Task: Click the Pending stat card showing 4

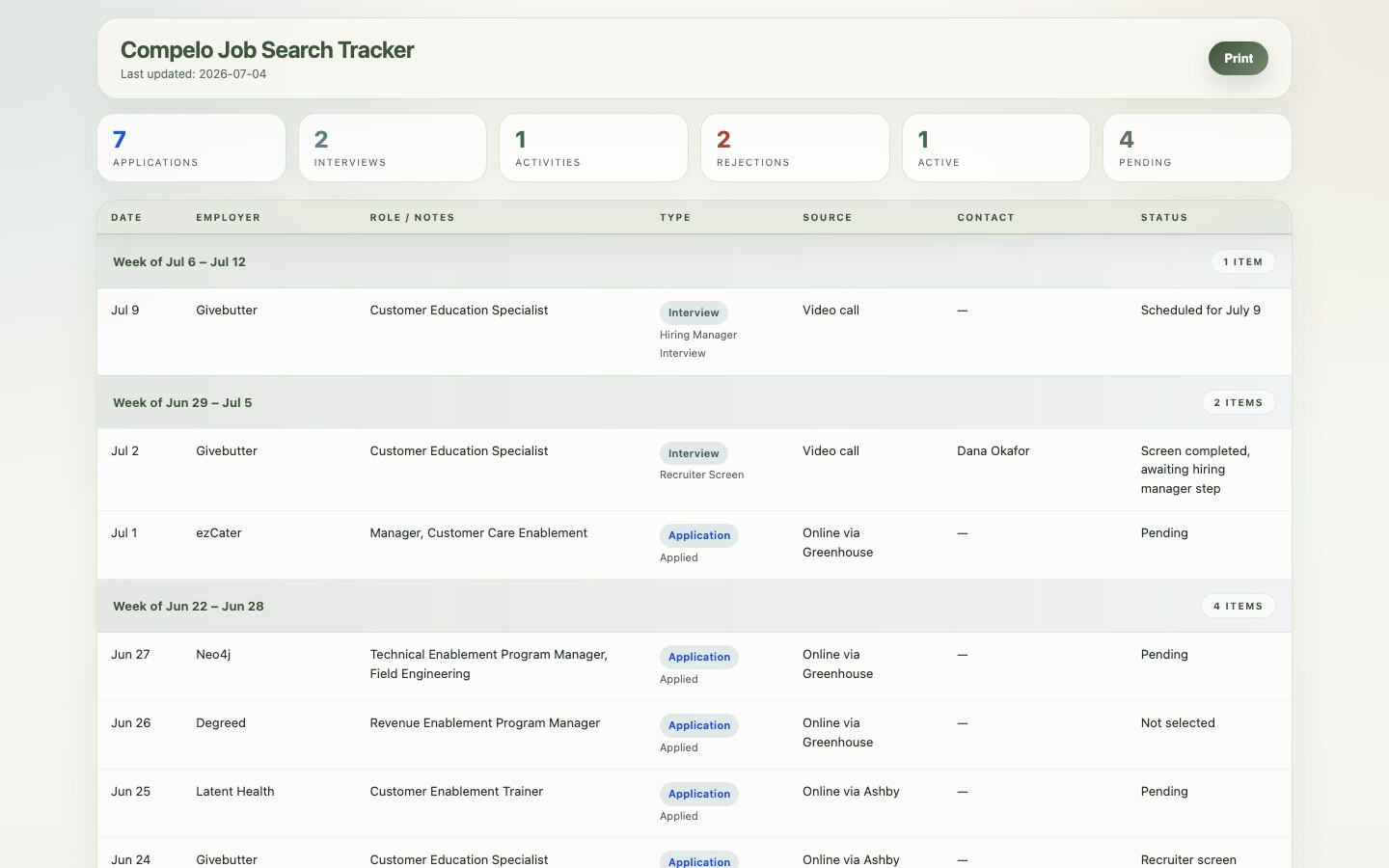Action: coord(1197,148)
